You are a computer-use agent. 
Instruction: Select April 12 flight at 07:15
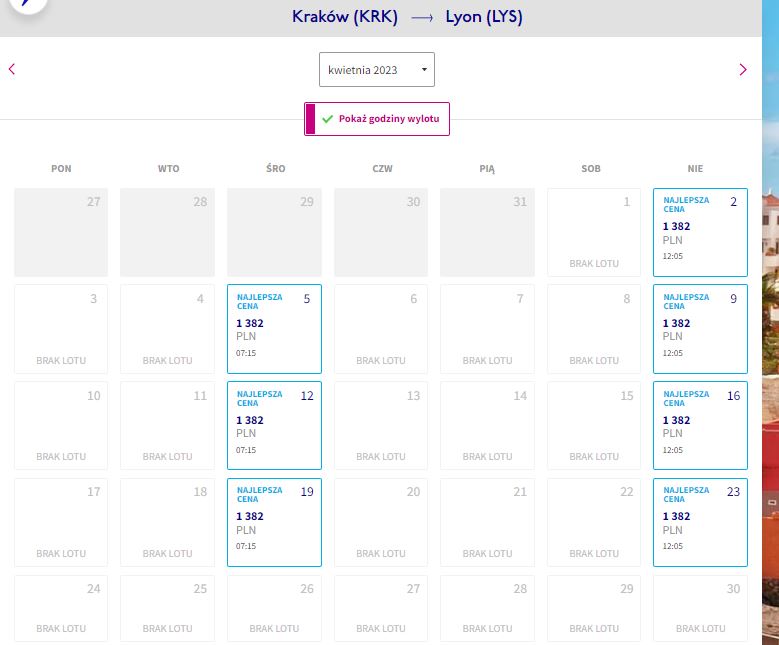(x=274, y=425)
